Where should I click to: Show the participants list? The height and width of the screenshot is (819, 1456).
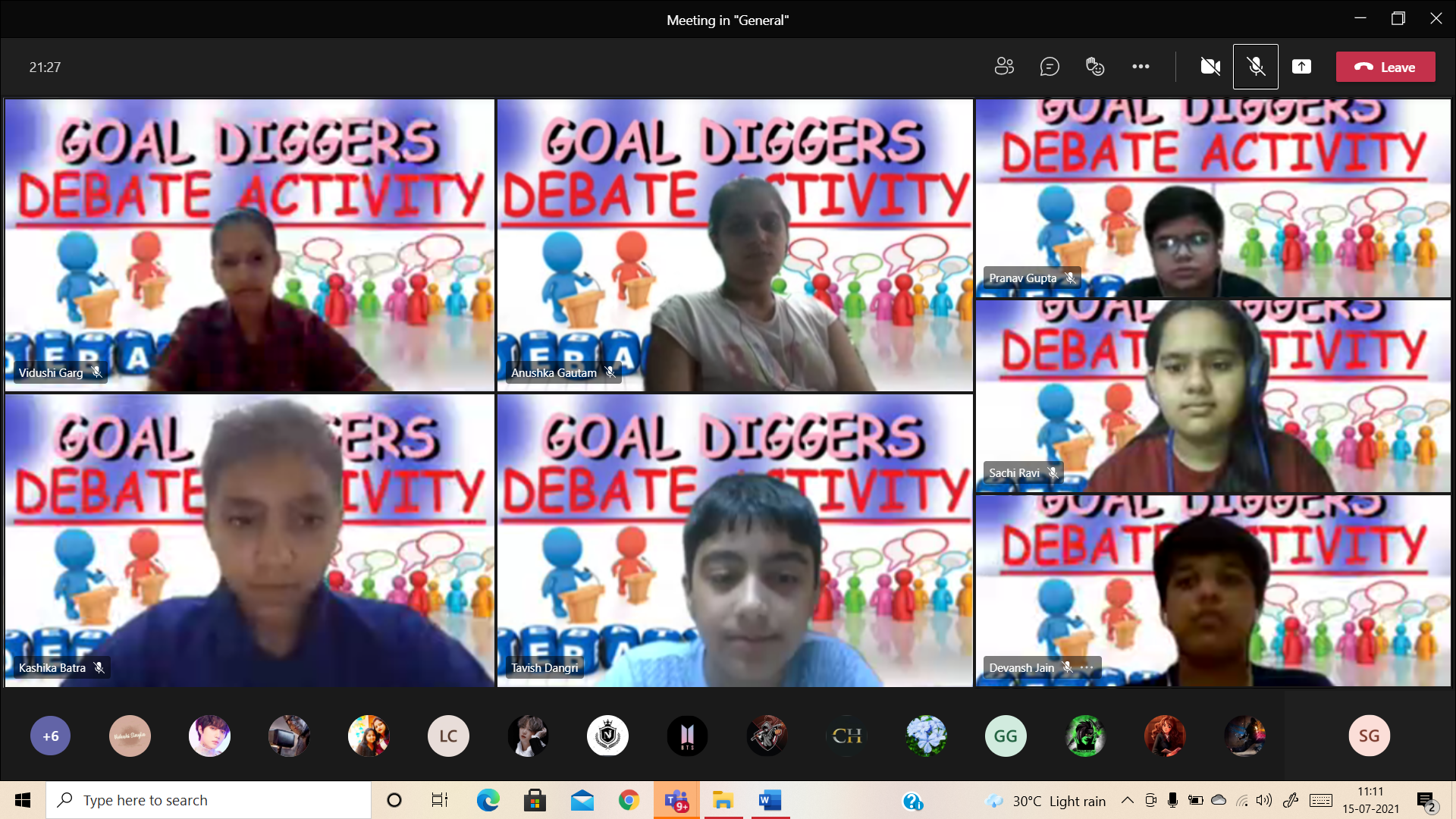click(1004, 67)
